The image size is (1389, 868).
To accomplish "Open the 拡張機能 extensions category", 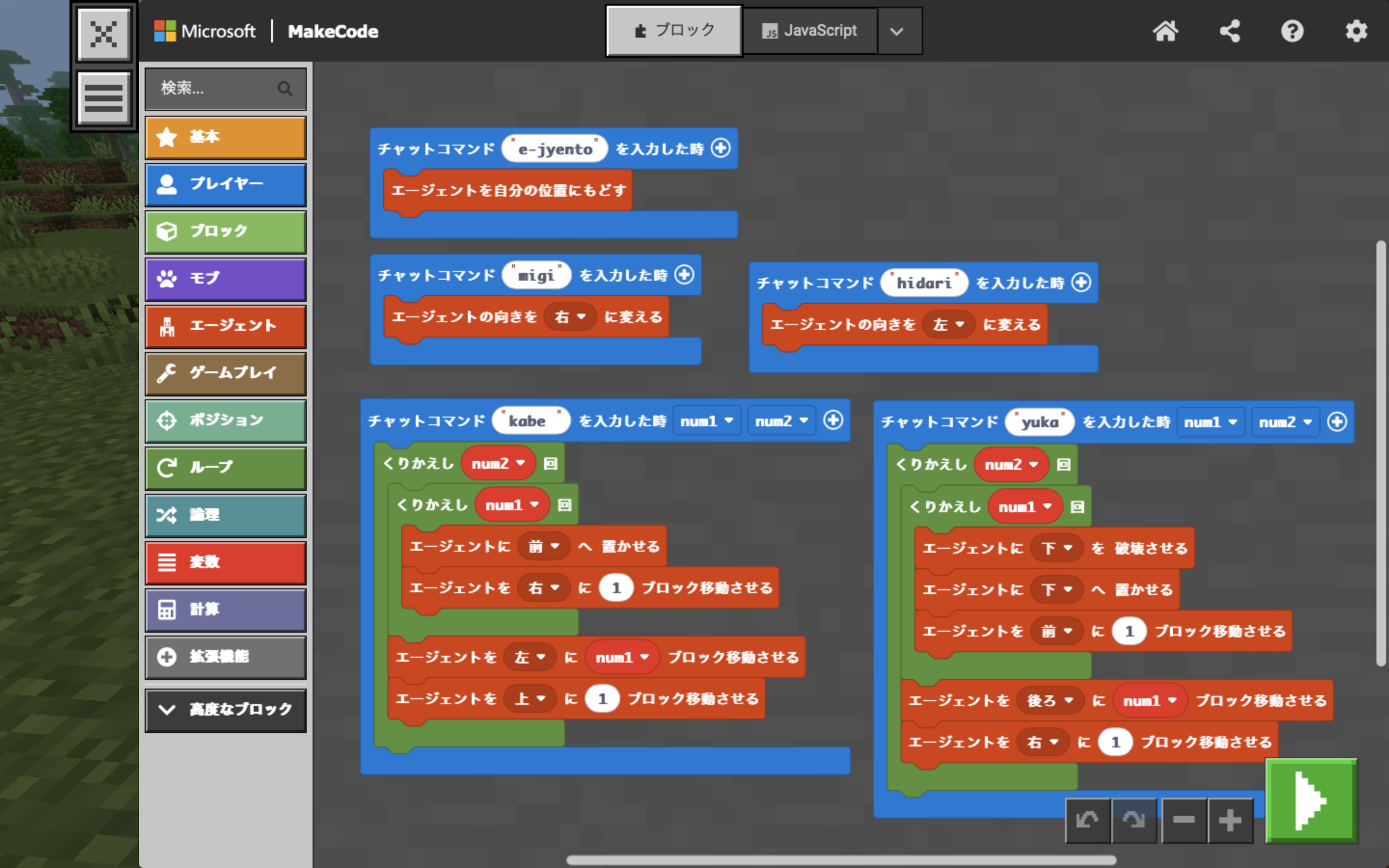I will pyautogui.click(x=226, y=657).
